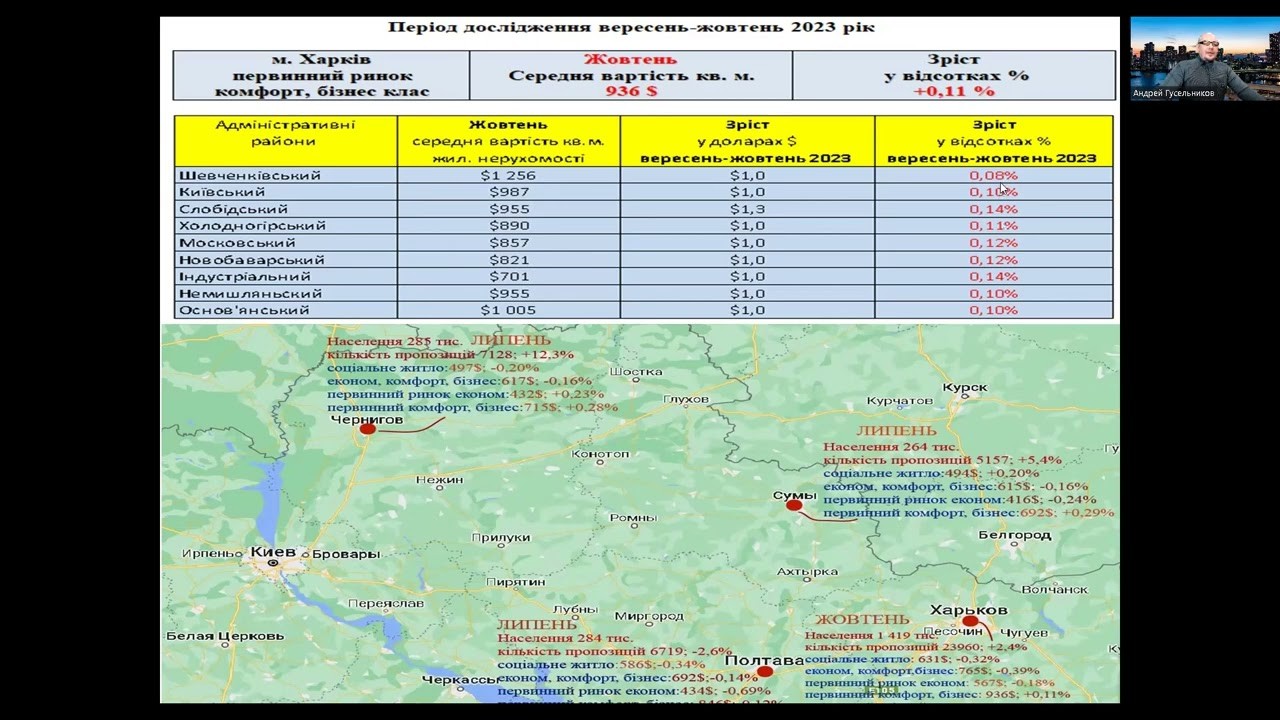Image resolution: width=1280 pixels, height=720 pixels.
Task: Select '$1,0' growth in Основ'янський row
Action: (x=747, y=311)
